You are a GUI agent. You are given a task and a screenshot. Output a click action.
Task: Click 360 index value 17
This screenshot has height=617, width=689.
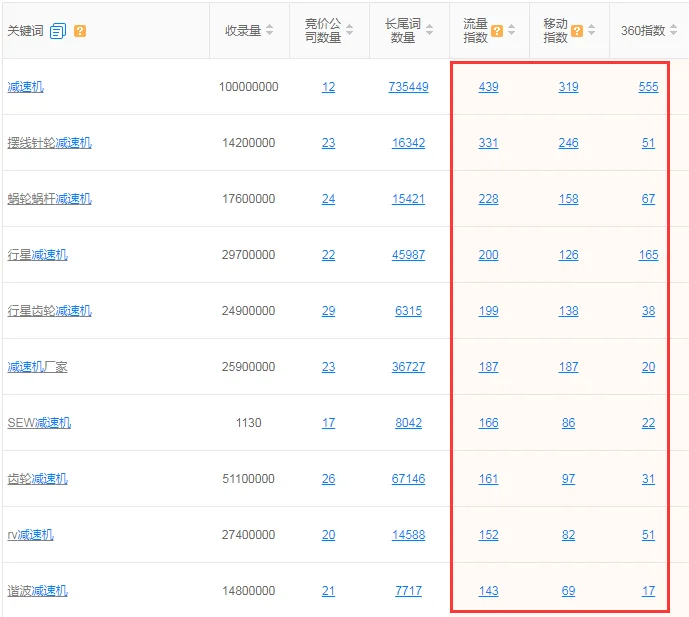pyautogui.click(x=648, y=591)
